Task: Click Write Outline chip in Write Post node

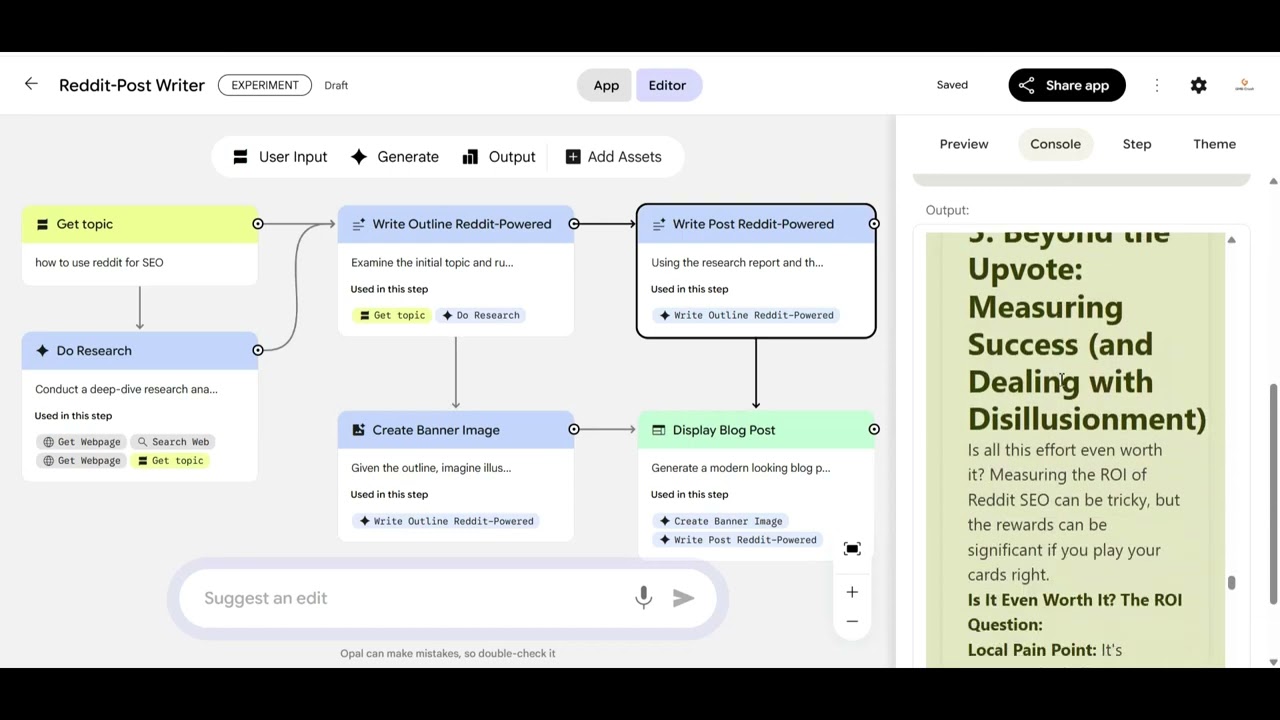Action: coord(746,315)
